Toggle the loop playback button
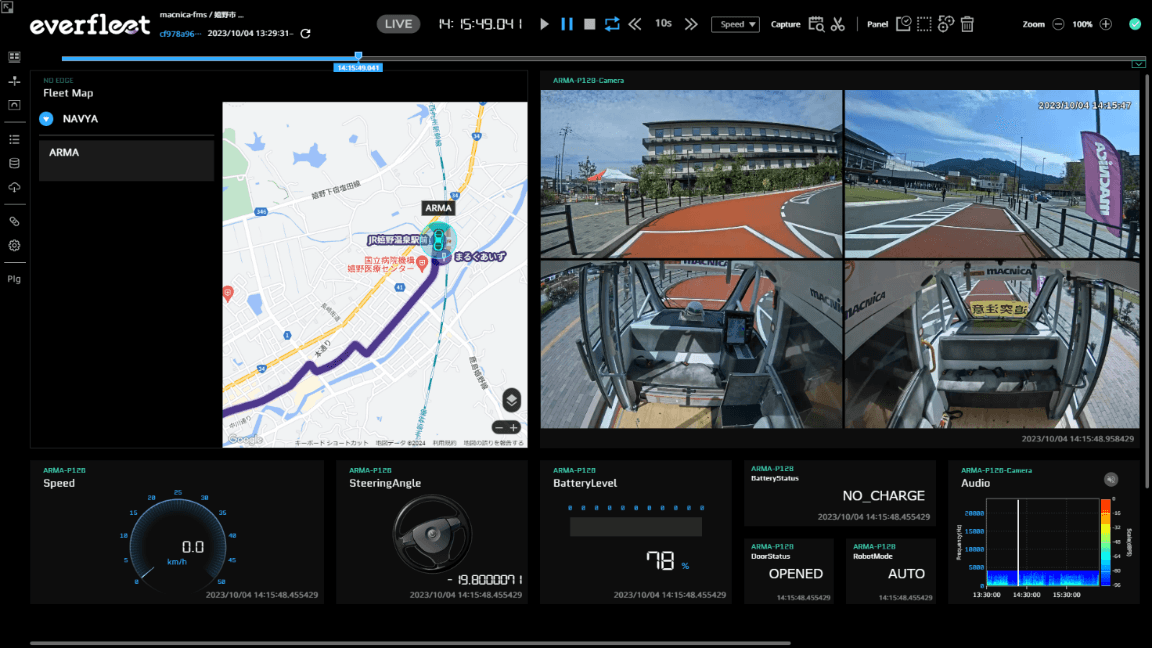 (x=612, y=24)
